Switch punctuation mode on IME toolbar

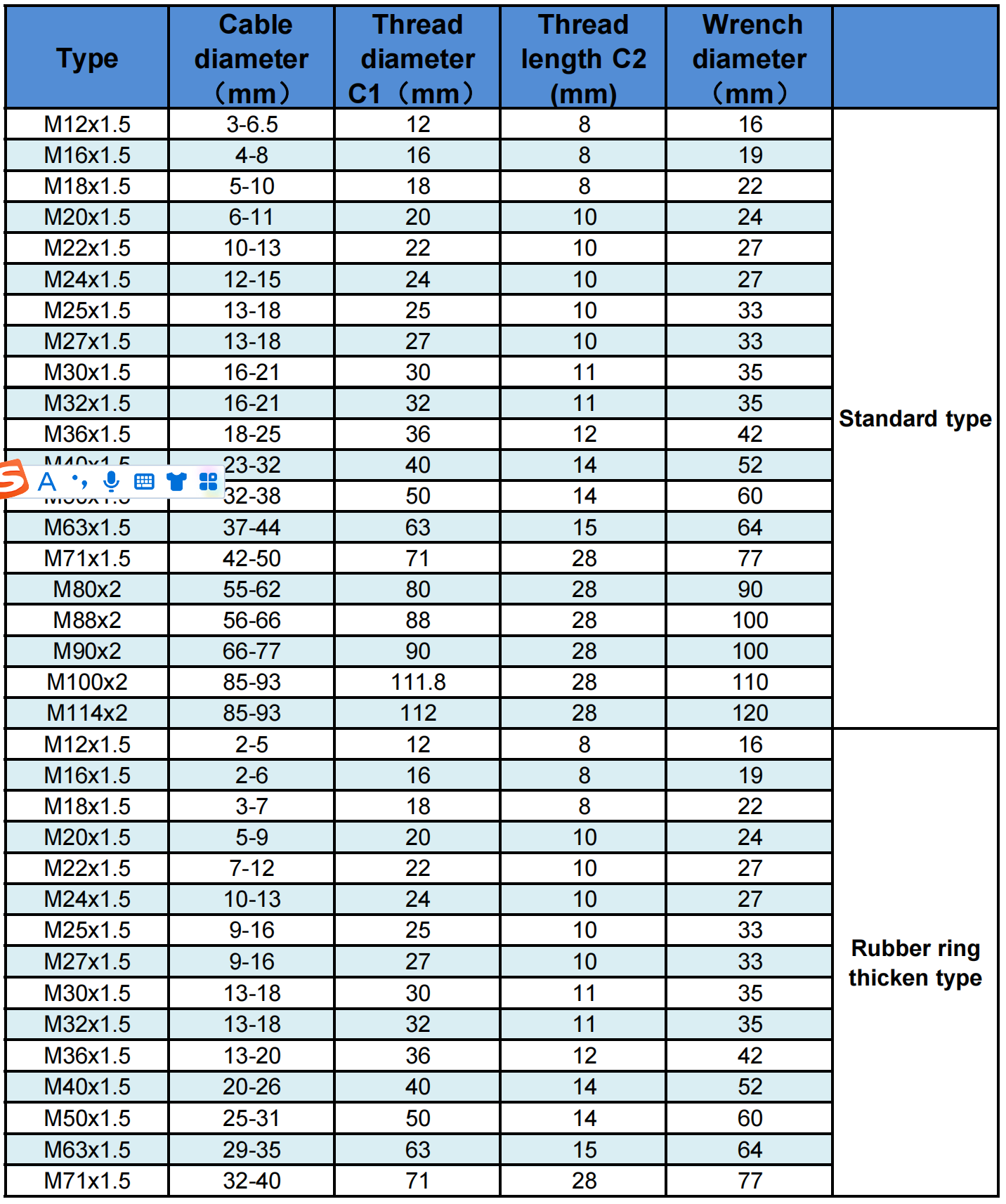tap(79, 482)
